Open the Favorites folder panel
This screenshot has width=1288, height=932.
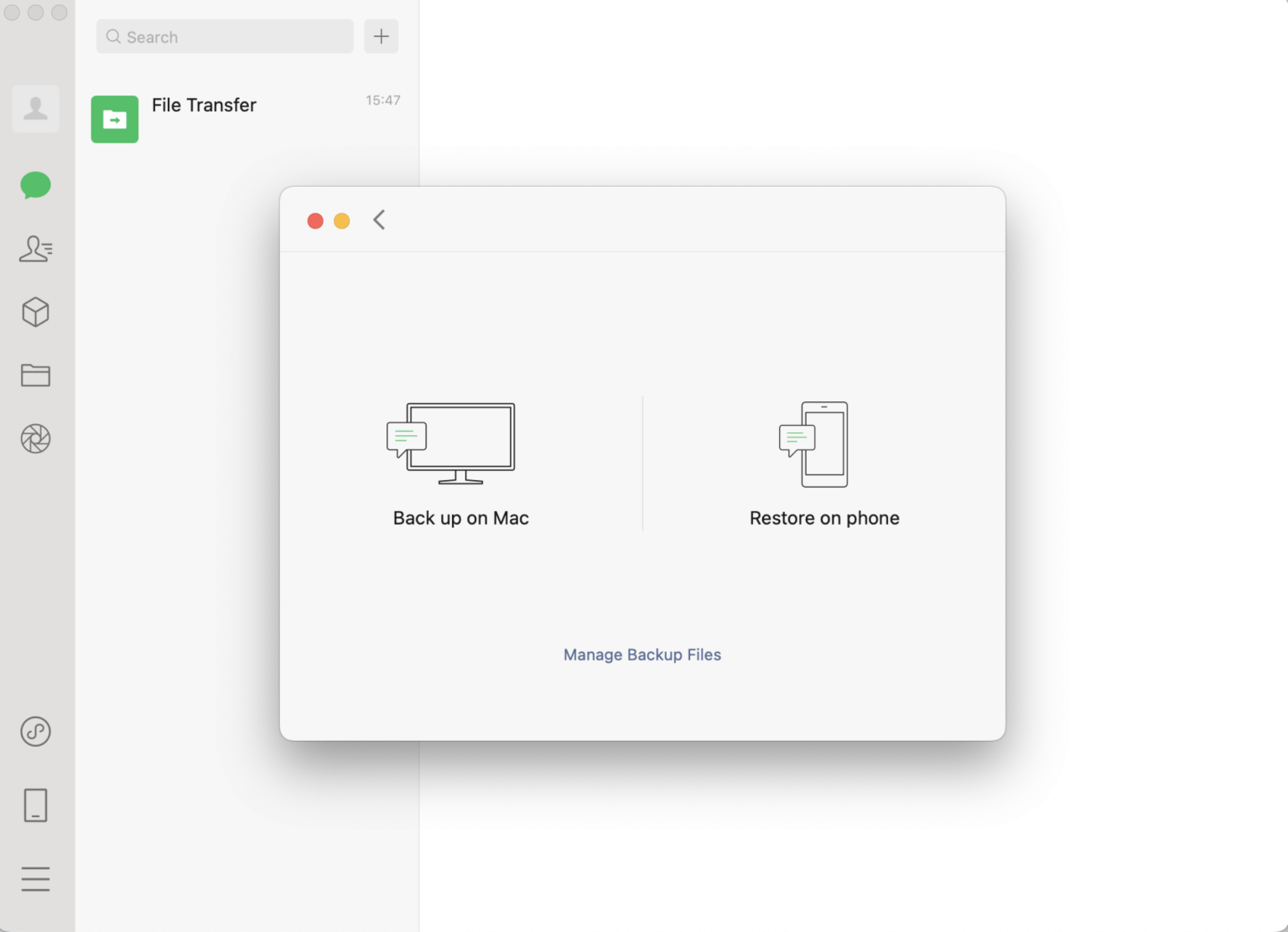[35, 375]
